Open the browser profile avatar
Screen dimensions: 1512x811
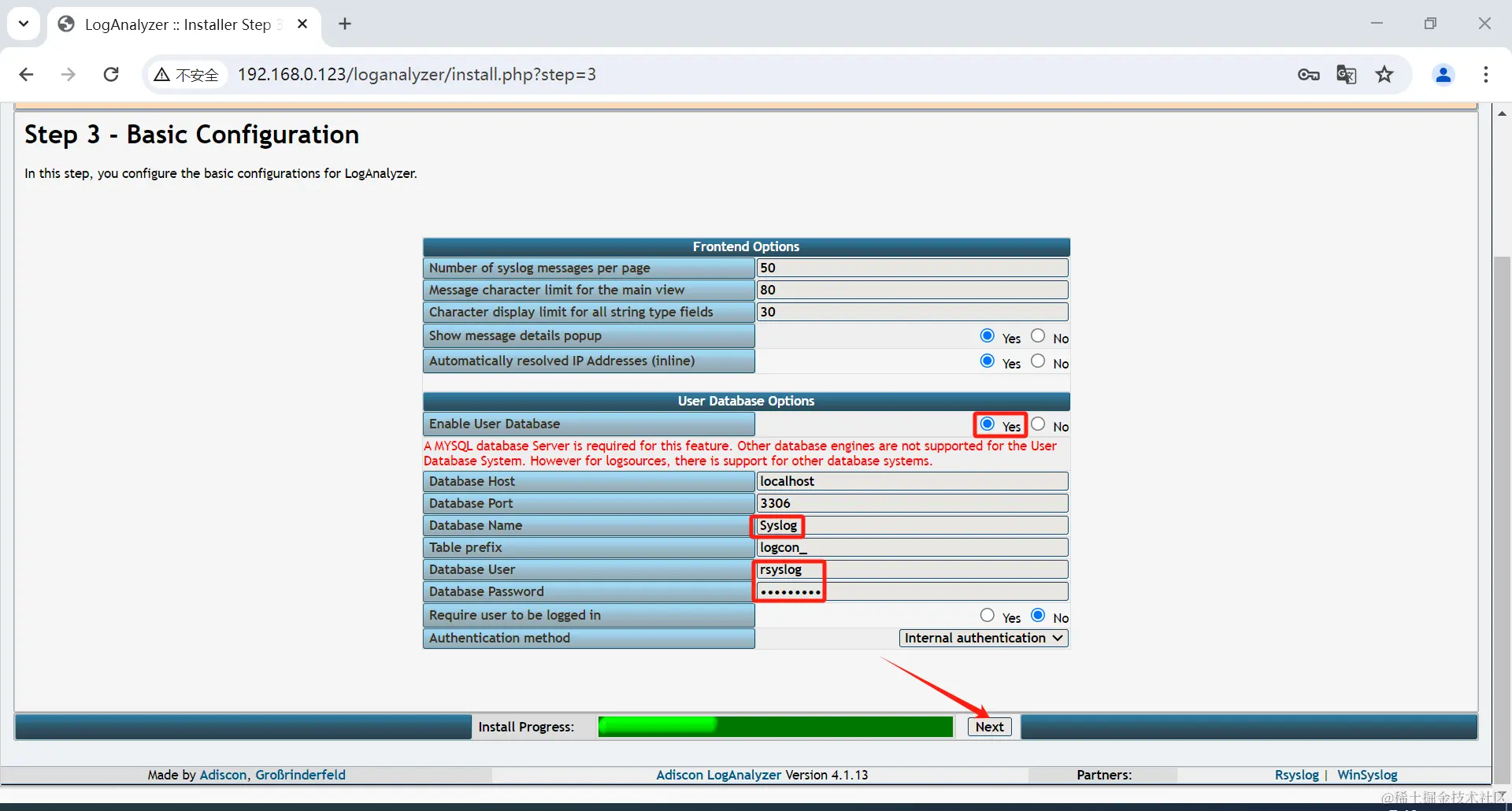pos(1443,75)
